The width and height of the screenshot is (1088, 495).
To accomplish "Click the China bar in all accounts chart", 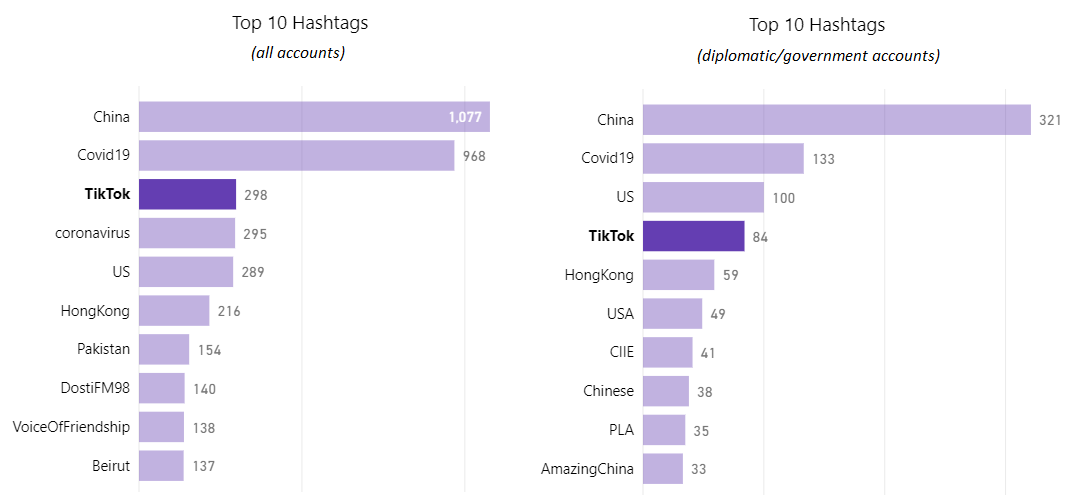I will click(314, 117).
